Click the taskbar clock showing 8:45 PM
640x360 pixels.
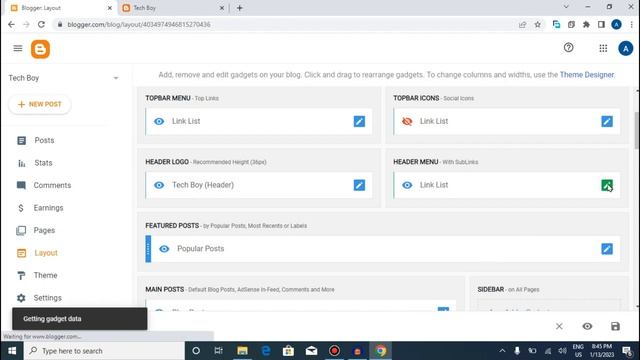602,351
